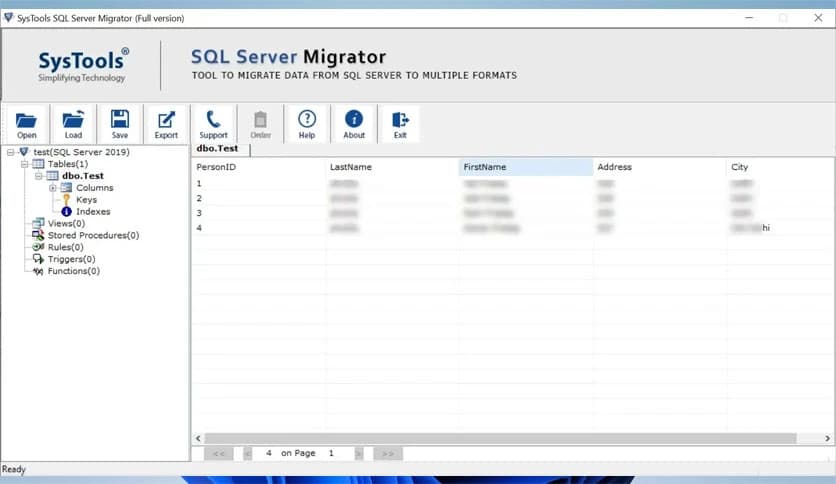Collapse the test(SQL Server 2019) node

(x=10, y=152)
